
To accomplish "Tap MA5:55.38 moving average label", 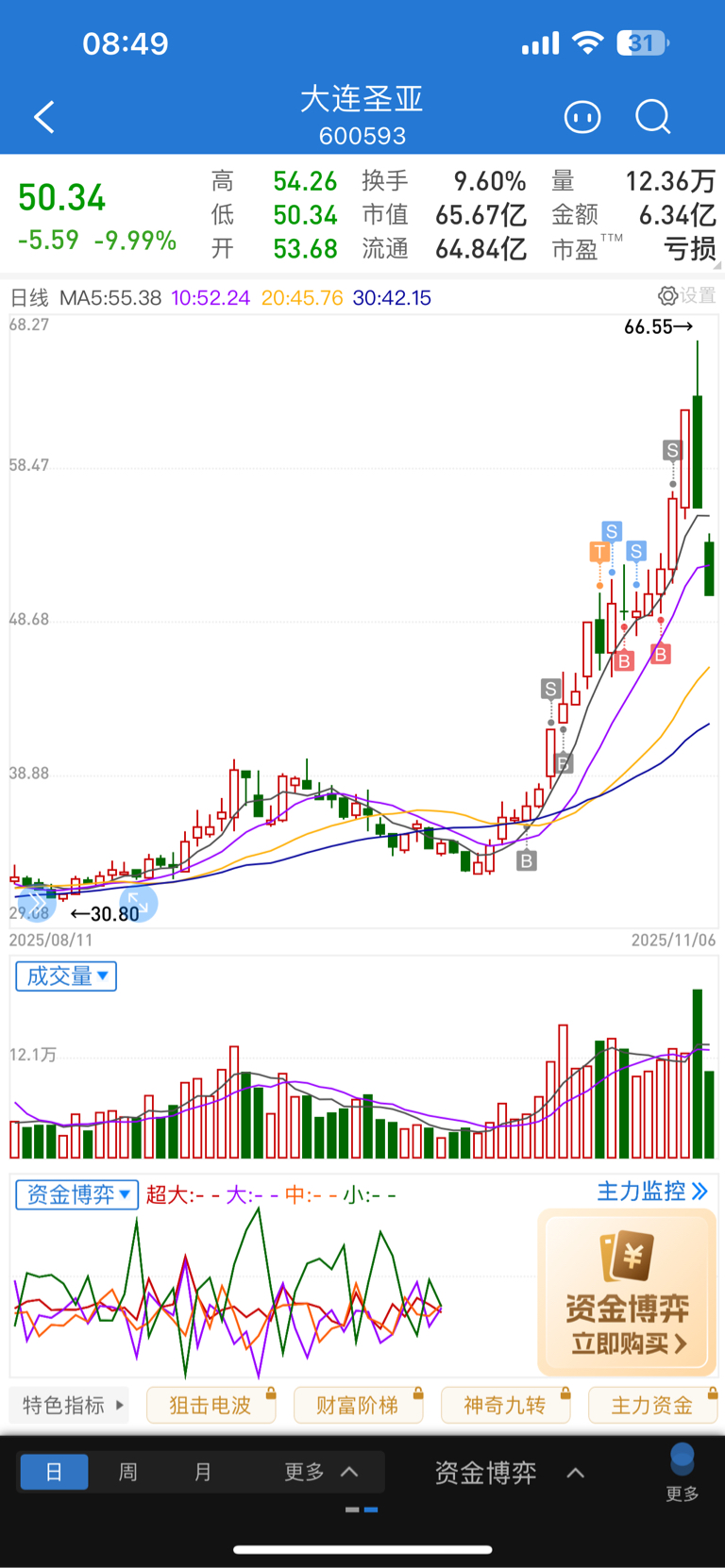I will (110, 298).
